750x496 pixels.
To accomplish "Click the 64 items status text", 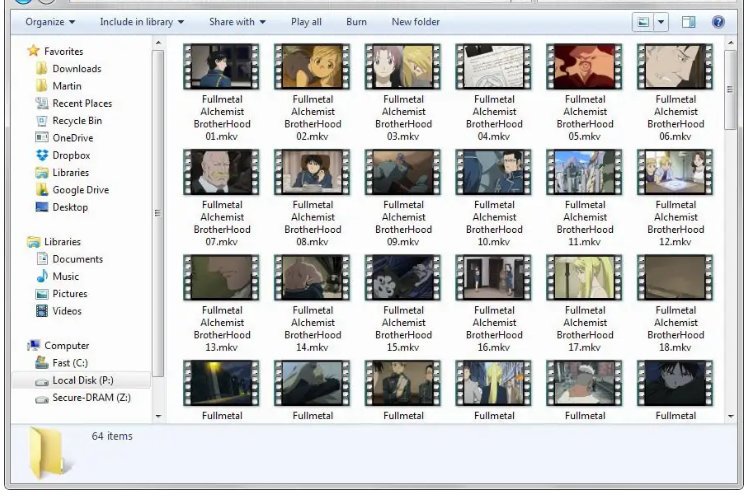I will click(x=112, y=436).
